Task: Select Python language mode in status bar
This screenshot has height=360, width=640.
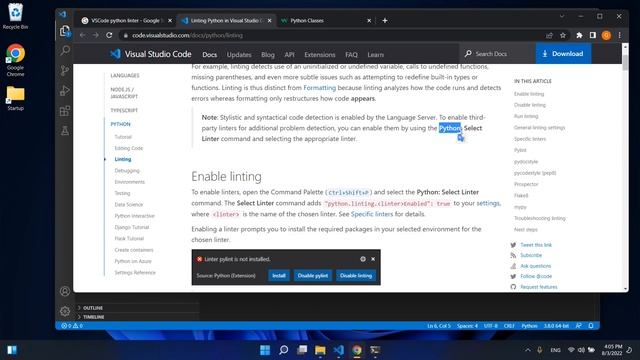Action: [529, 326]
